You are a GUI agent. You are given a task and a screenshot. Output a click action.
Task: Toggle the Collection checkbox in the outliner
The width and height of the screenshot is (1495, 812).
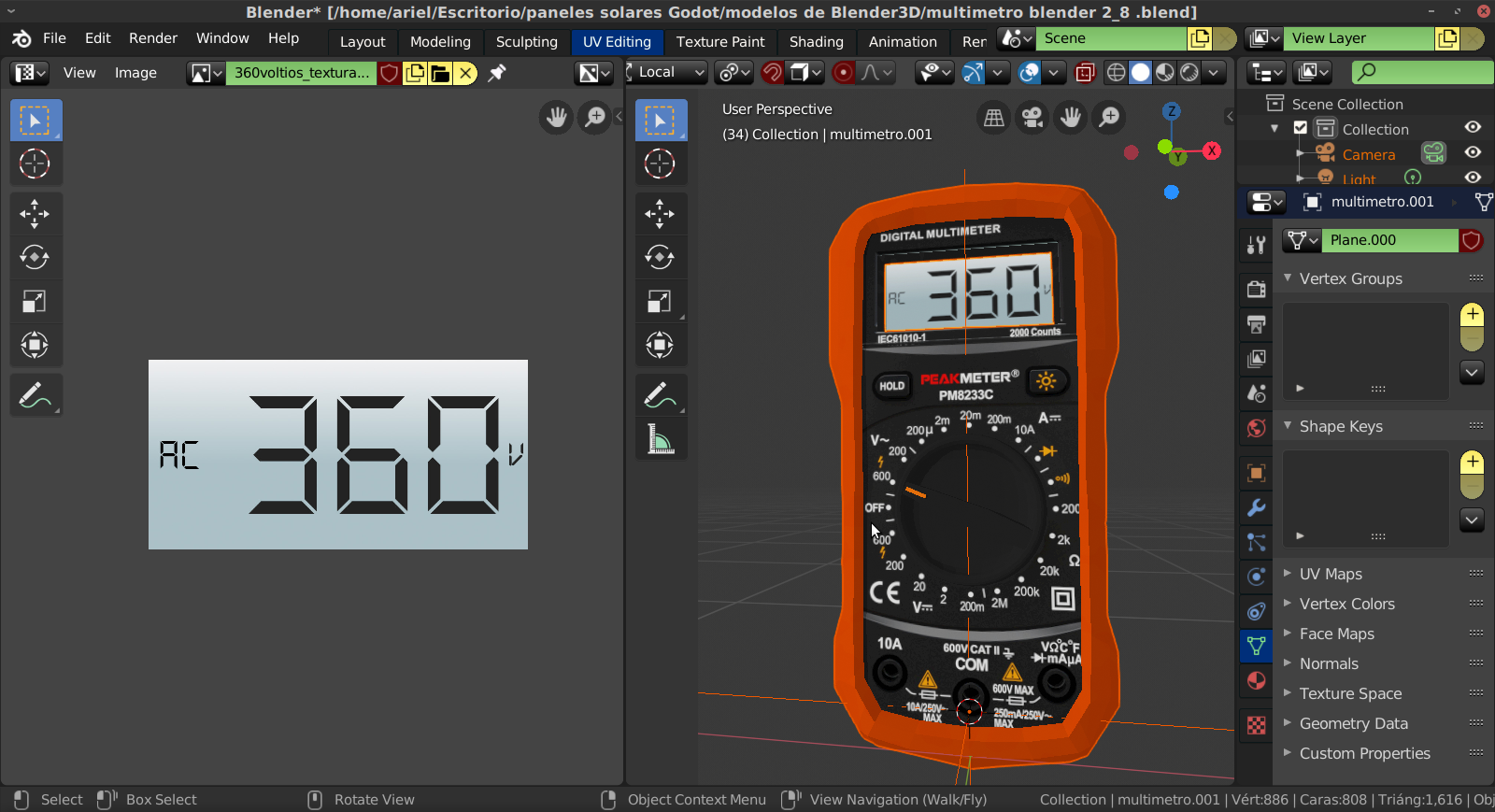click(1301, 128)
